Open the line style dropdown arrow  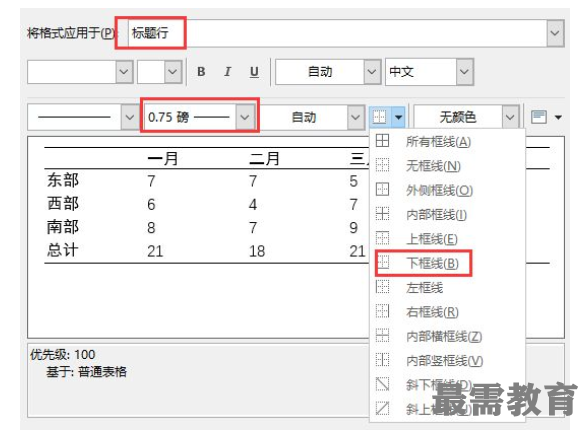(129, 117)
